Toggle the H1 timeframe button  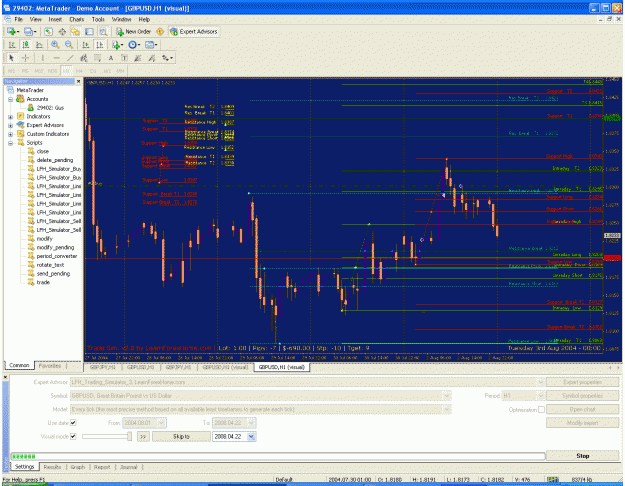(66, 71)
